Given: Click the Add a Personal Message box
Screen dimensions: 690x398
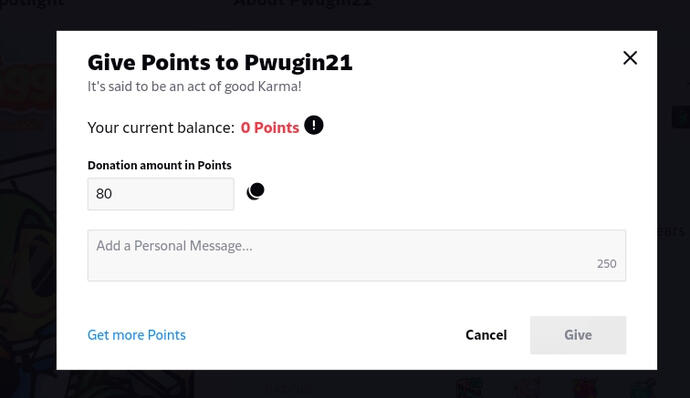Looking at the screenshot, I should coord(356,255).
